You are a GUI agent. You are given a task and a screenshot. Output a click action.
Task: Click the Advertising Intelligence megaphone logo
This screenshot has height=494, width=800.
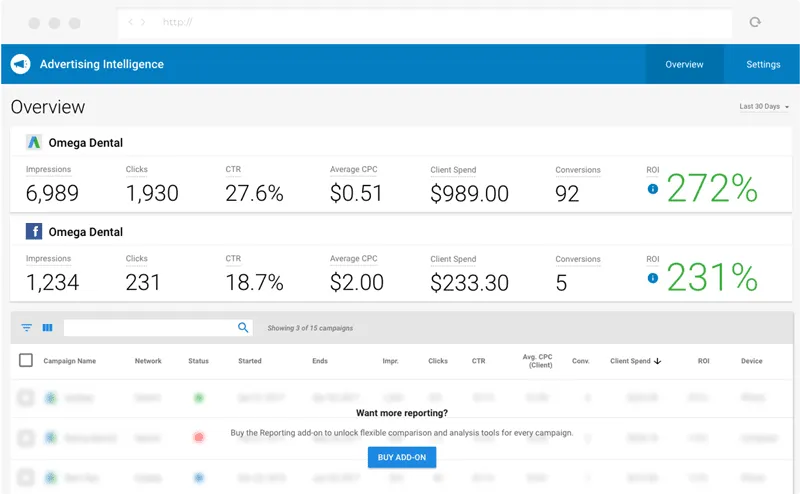point(21,64)
